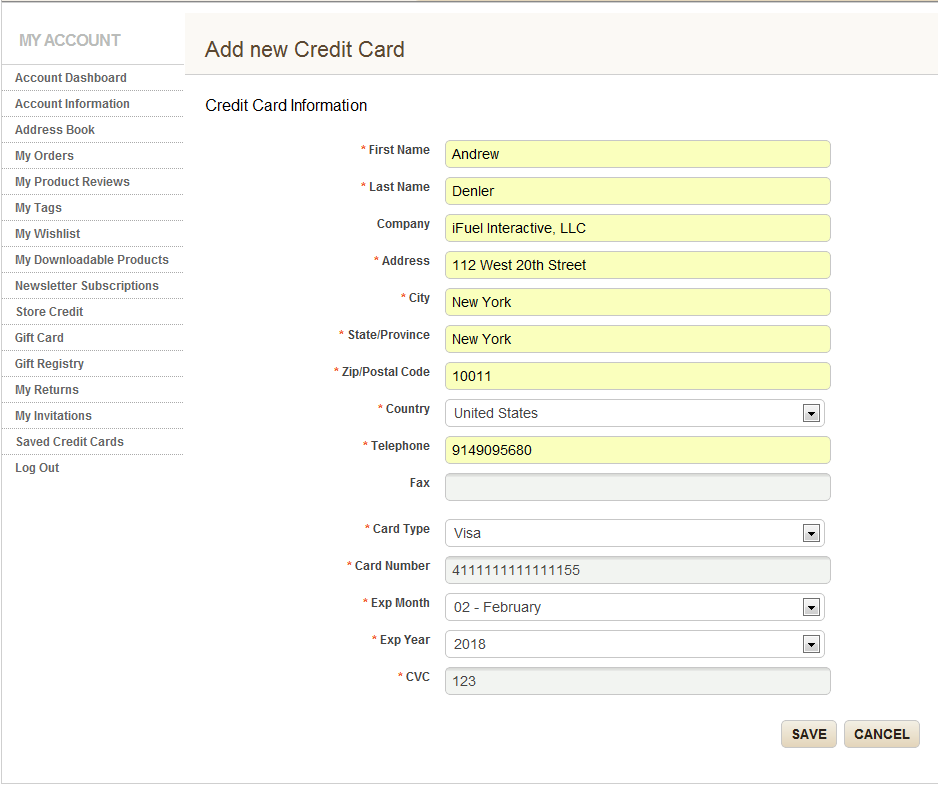Go to Account Information page
This screenshot has width=938, height=786.
(72, 104)
